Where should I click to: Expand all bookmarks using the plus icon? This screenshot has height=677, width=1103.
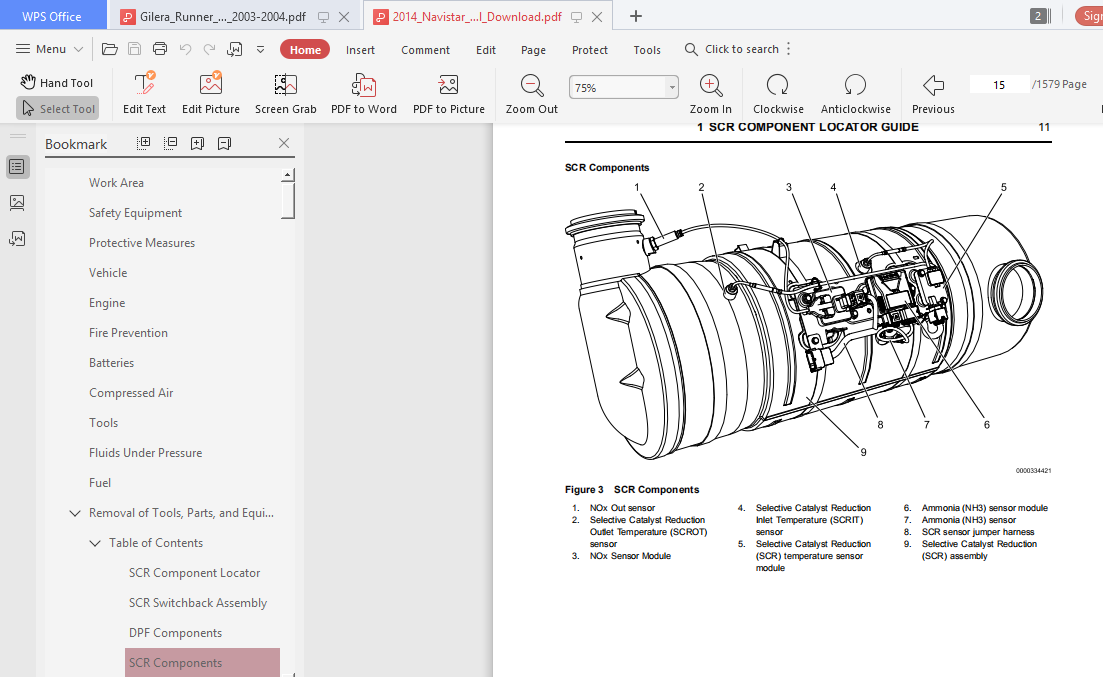click(x=144, y=144)
